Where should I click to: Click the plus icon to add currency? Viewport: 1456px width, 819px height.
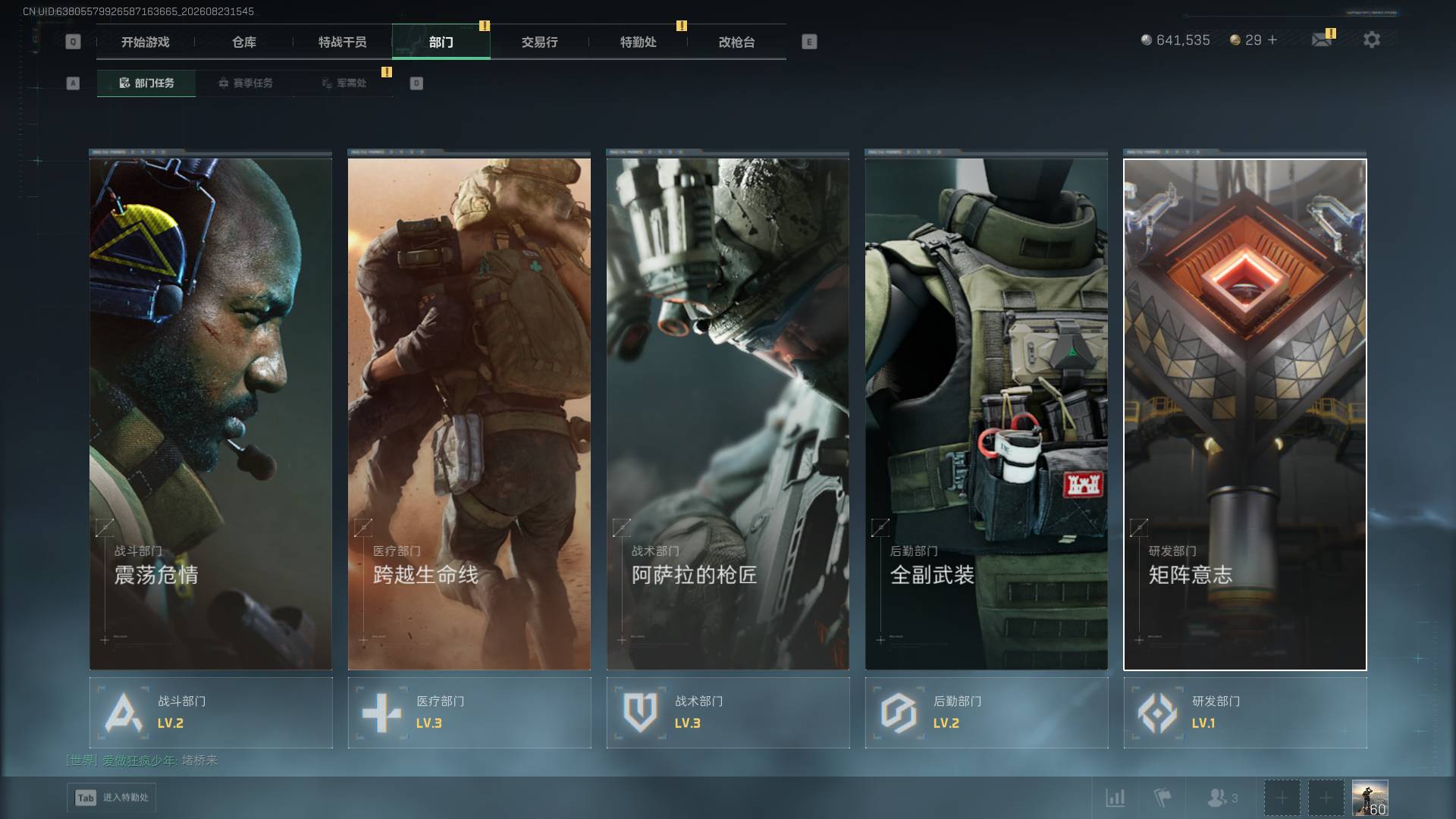click(1272, 39)
